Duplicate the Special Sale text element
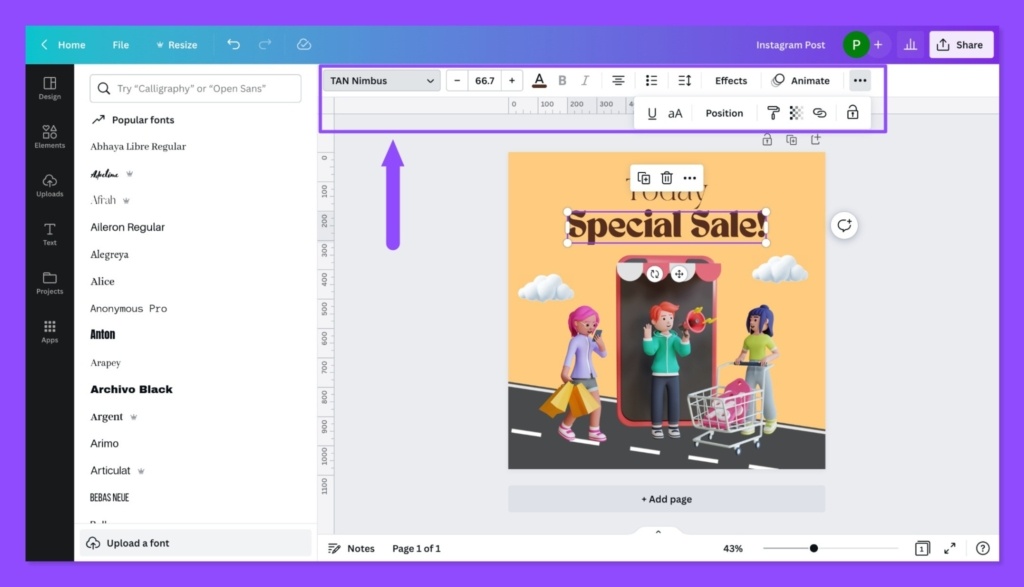Viewport: 1024px width, 587px height. point(644,177)
